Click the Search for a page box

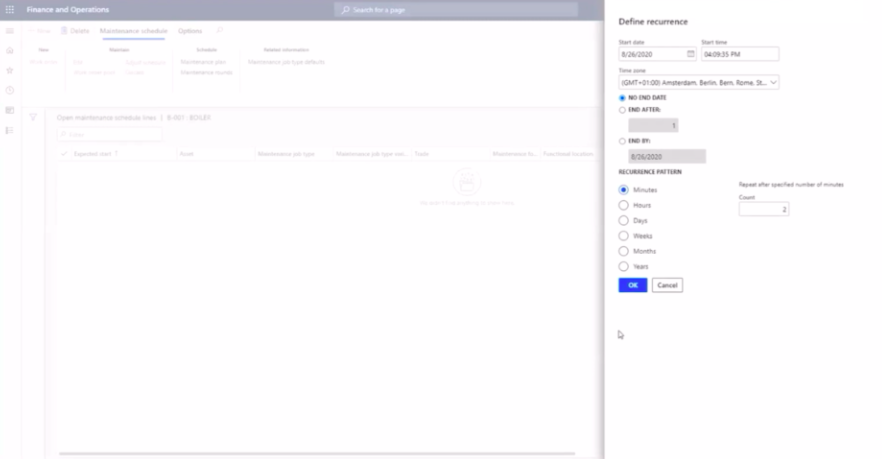click(x=456, y=10)
